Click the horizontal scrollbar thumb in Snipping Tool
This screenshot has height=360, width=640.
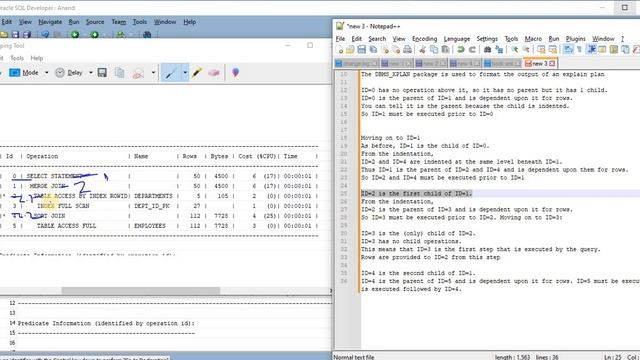pos(140,291)
